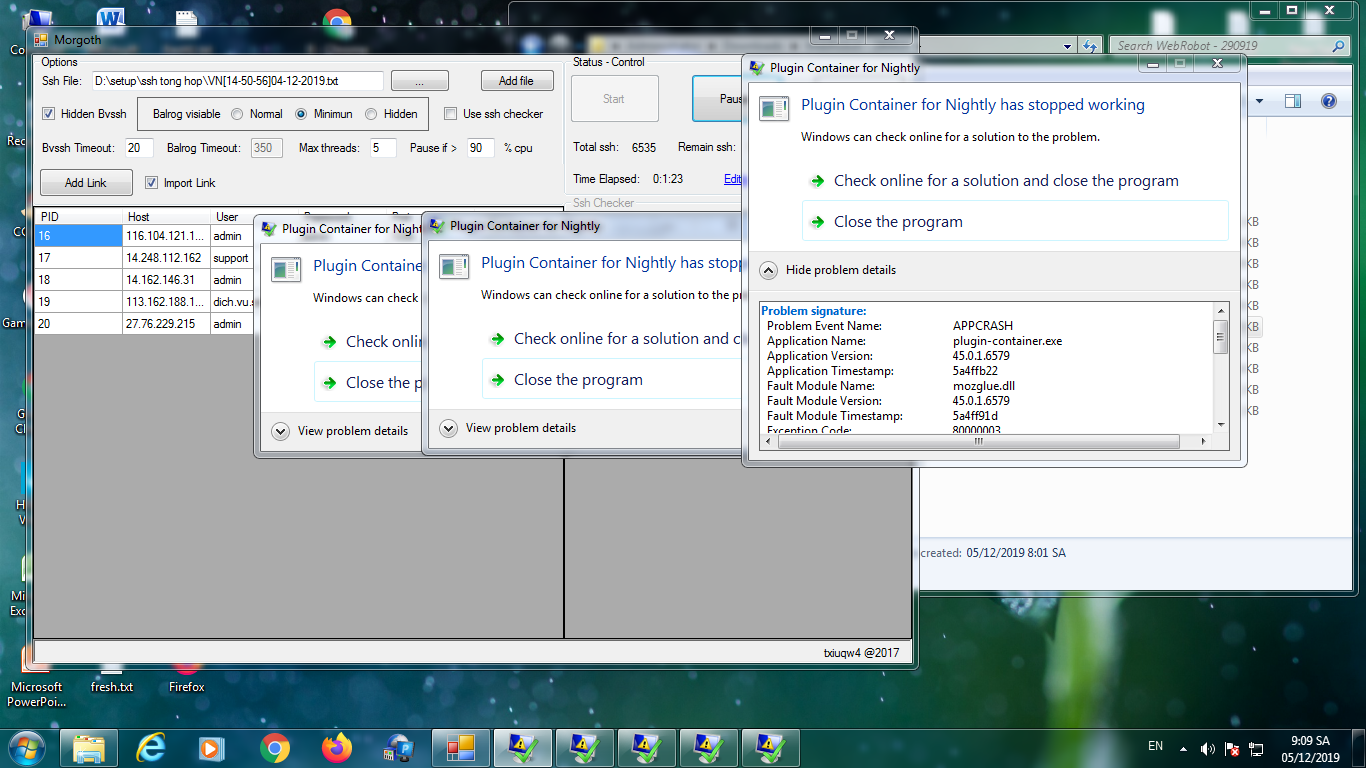This screenshot has width=1366, height=768.
Task: Click Close the program in the front crash dialog
Action: (x=1015, y=221)
